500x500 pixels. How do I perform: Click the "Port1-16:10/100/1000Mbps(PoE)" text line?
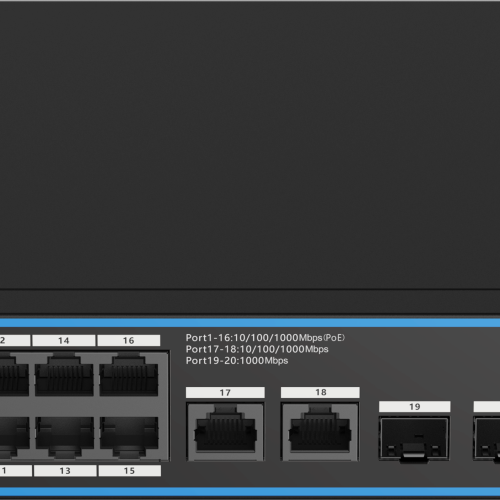(x=265, y=338)
